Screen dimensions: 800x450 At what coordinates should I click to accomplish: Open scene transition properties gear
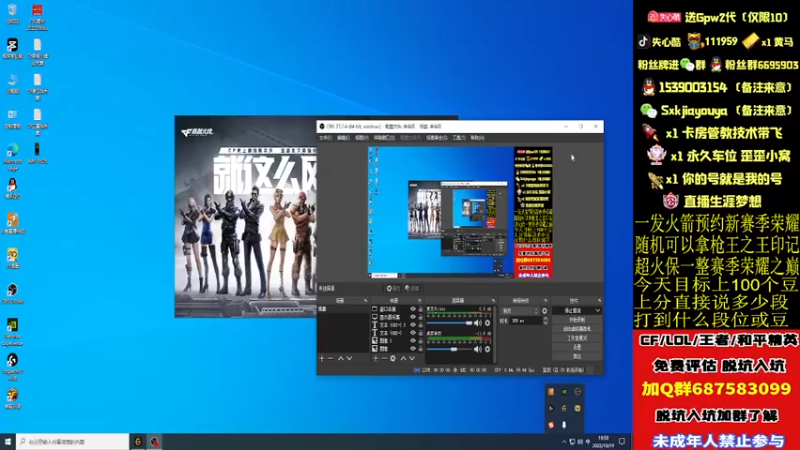[x=544, y=311]
